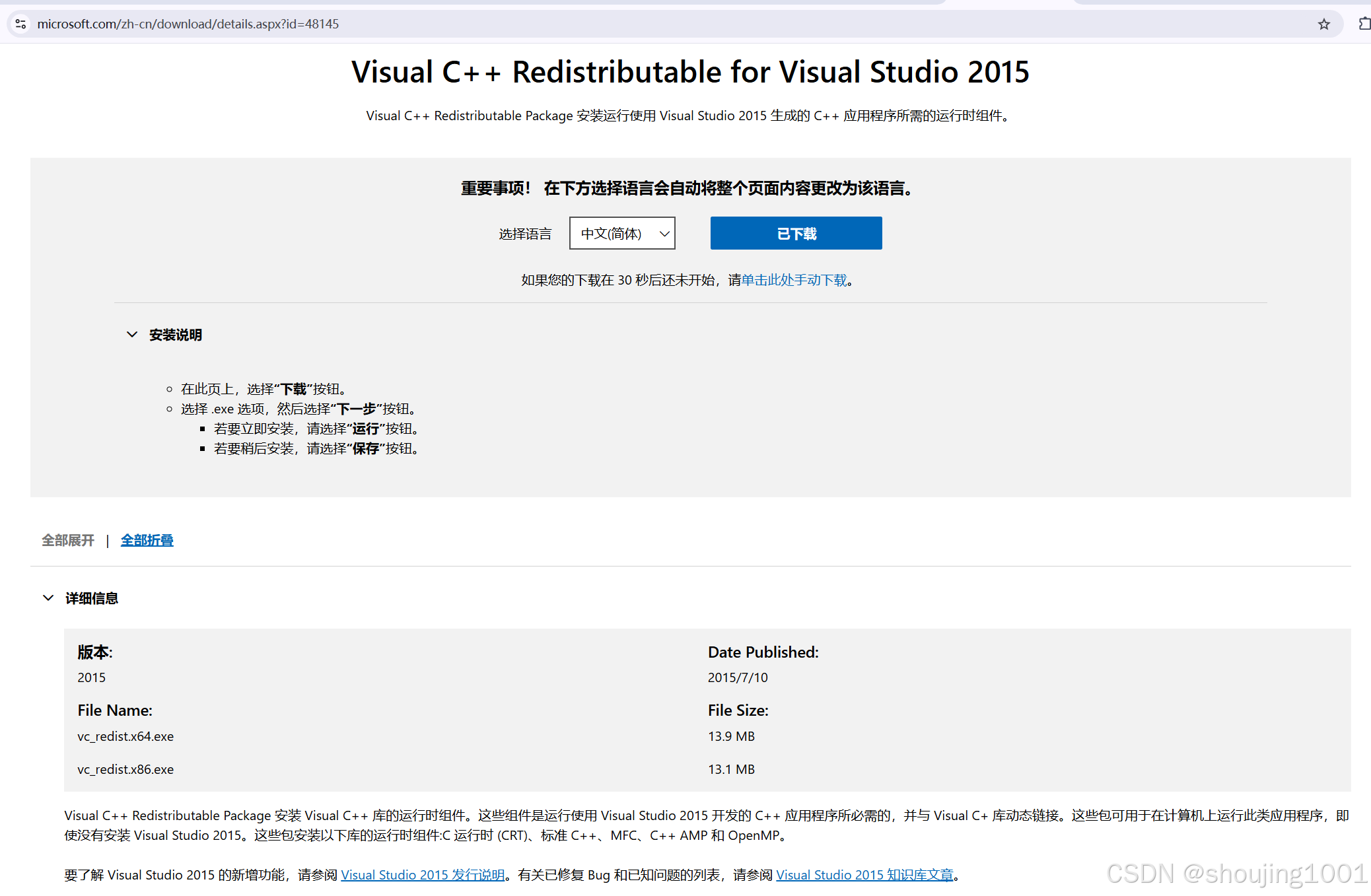Click the instruction line 若要稍后安装，请选择“保存”按钮
Viewport: 1371px width, 896px height.
(316, 449)
